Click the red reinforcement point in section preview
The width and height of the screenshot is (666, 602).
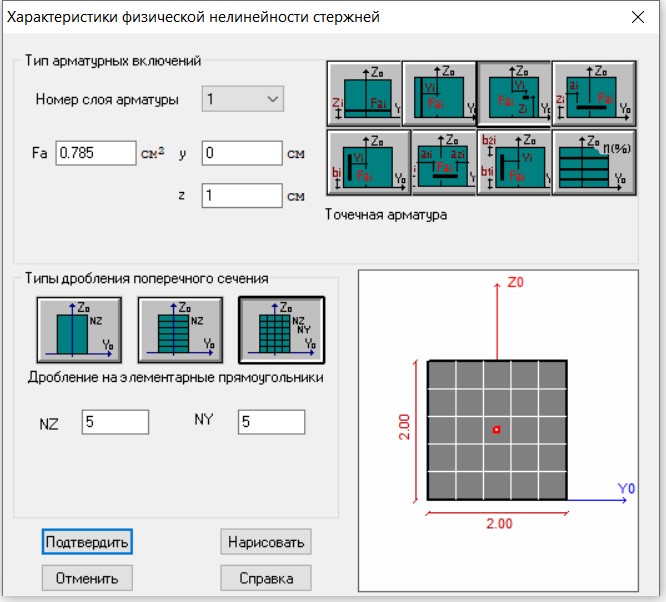pos(497,430)
